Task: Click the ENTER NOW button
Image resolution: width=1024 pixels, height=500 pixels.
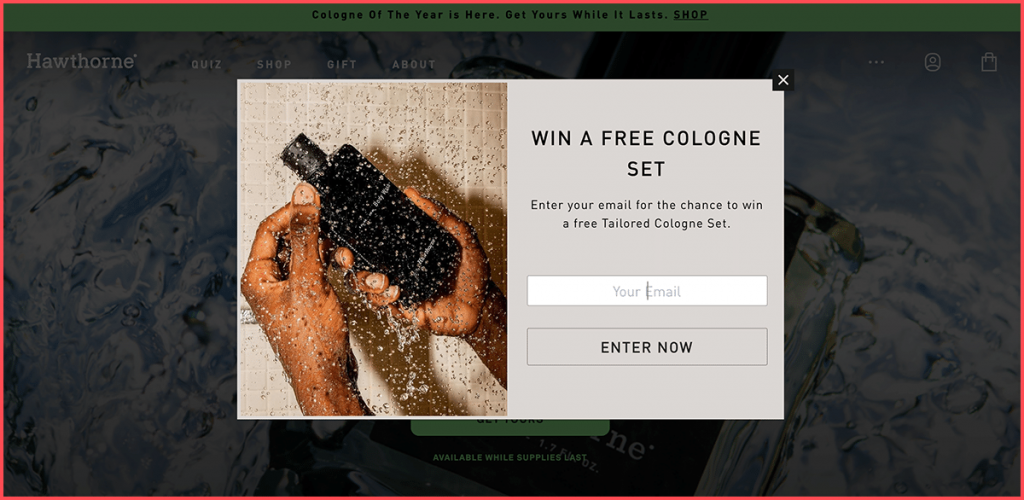Action: tap(647, 347)
